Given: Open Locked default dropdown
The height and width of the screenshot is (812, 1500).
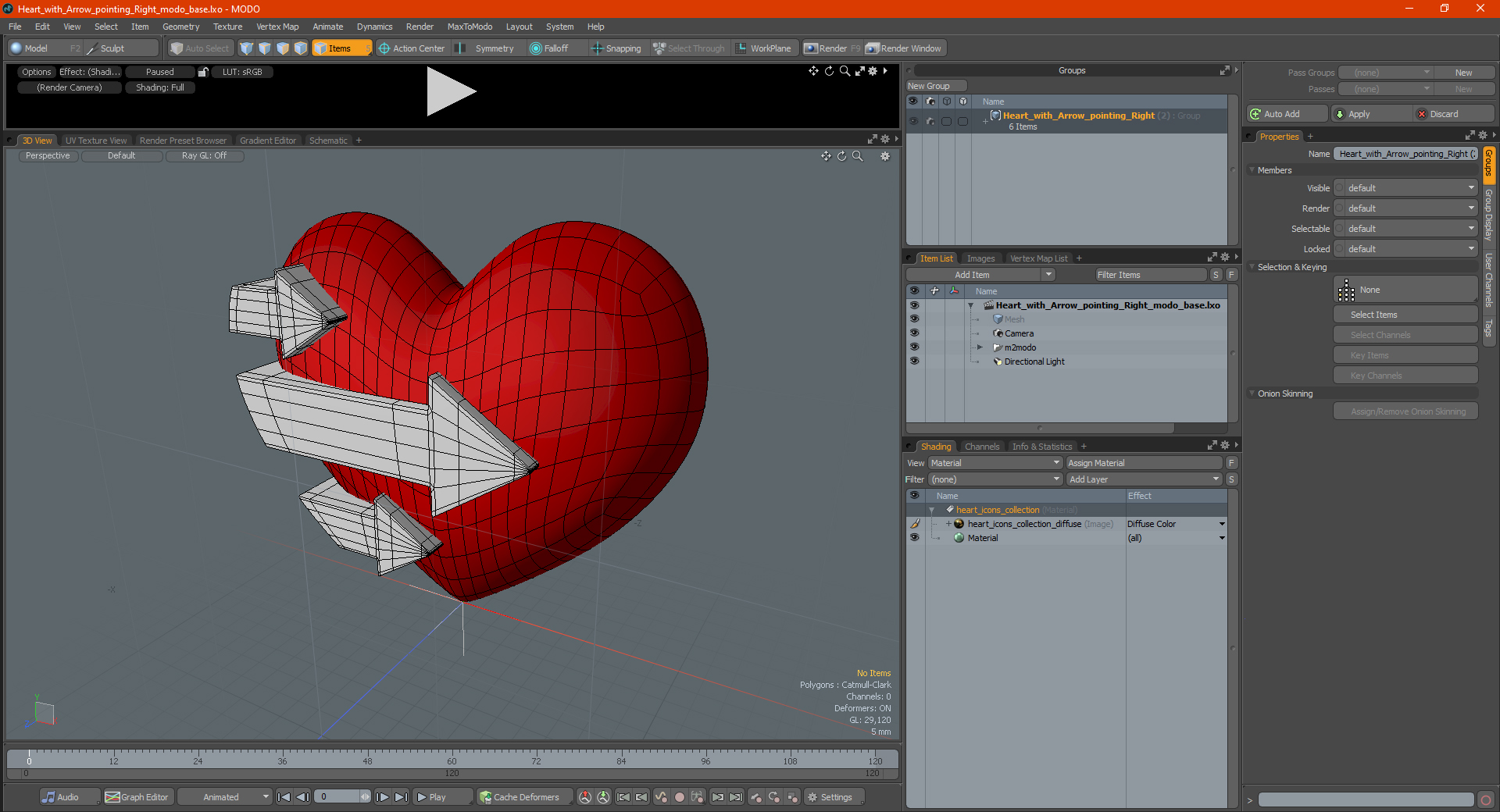Looking at the screenshot, I should tap(1405, 249).
